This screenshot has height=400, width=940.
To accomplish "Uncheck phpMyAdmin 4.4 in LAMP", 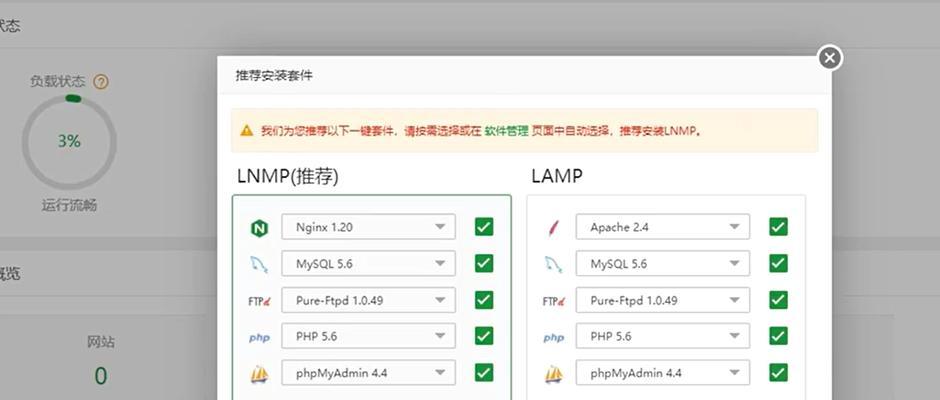I will [778, 372].
